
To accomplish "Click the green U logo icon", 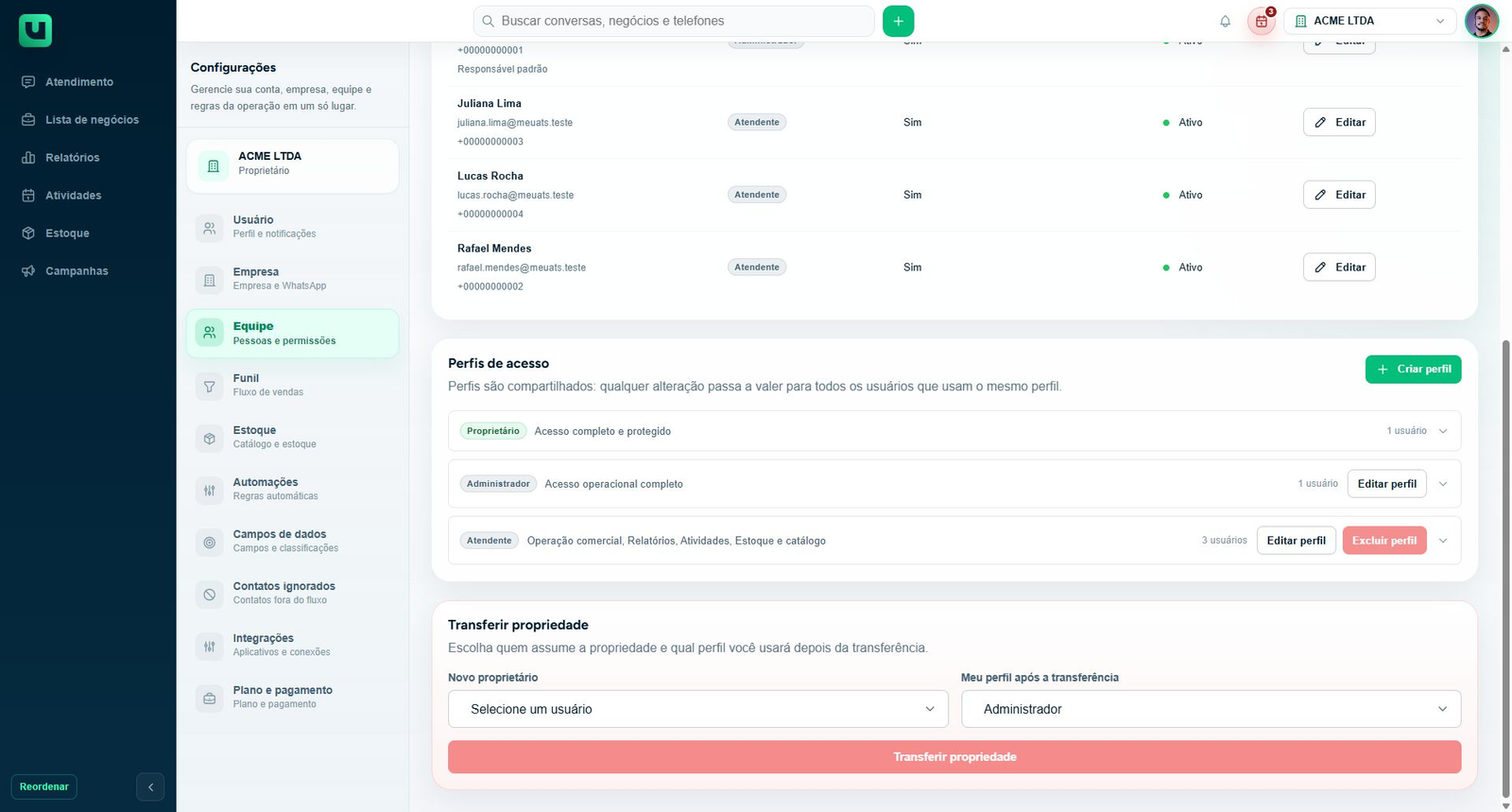I will coord(35,30).
